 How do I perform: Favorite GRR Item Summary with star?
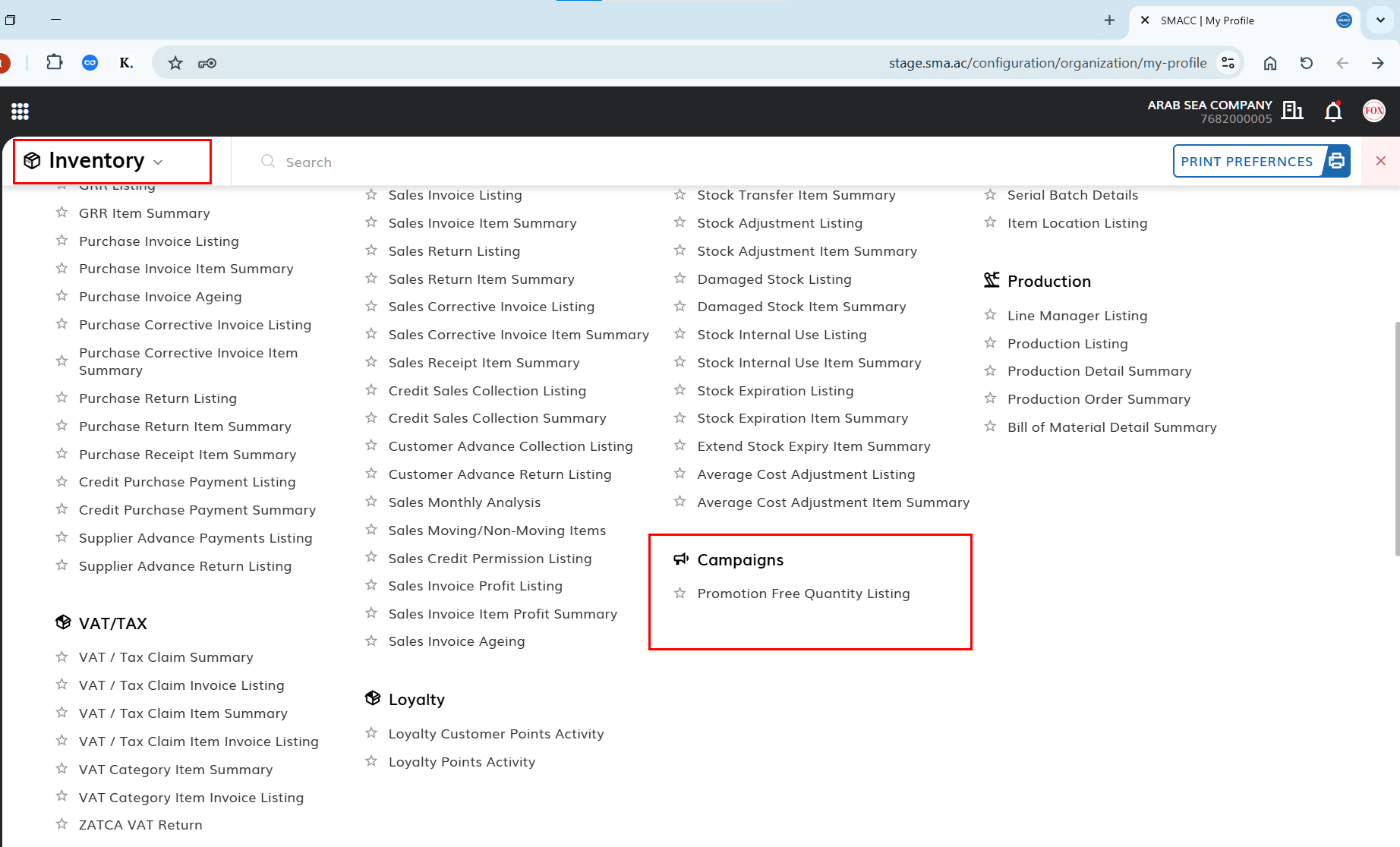tap(61, 213)
